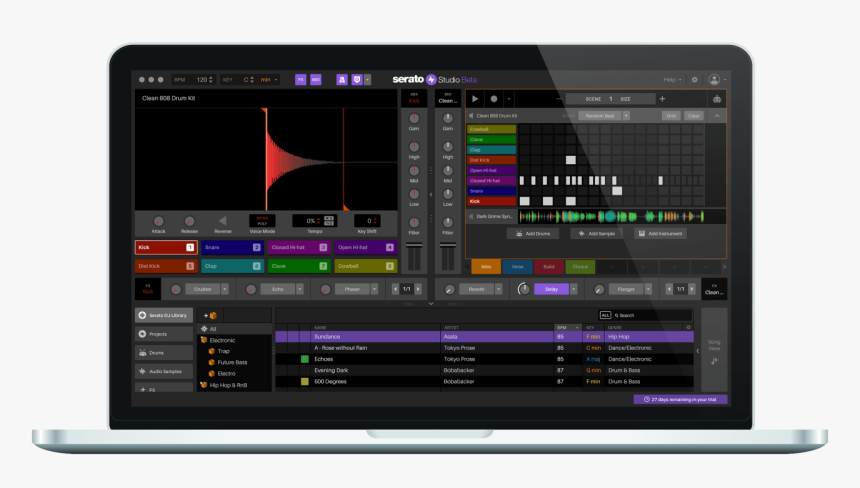Select the Echoes track row
The image size is (860, 488).
(x=484, y=359)
